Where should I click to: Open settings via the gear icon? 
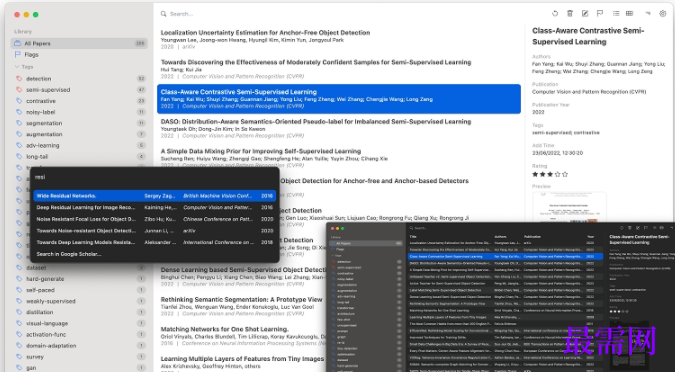(x=663, y=14)
